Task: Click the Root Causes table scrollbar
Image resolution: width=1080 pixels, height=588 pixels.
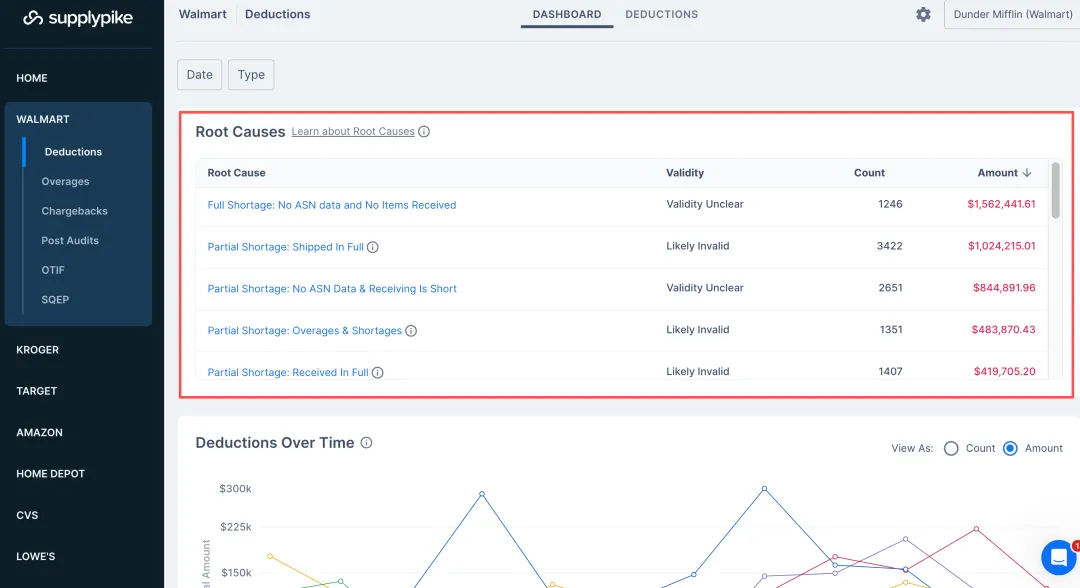Action: pyautogui.click(x=1056, y=190)
